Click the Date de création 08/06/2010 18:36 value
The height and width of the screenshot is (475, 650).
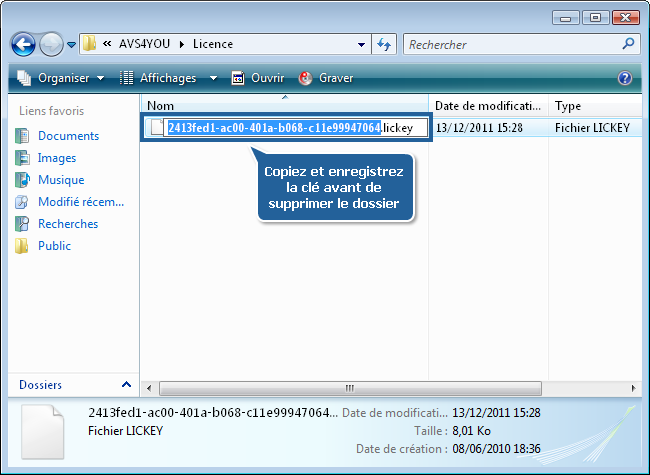(x=496, y=449)
